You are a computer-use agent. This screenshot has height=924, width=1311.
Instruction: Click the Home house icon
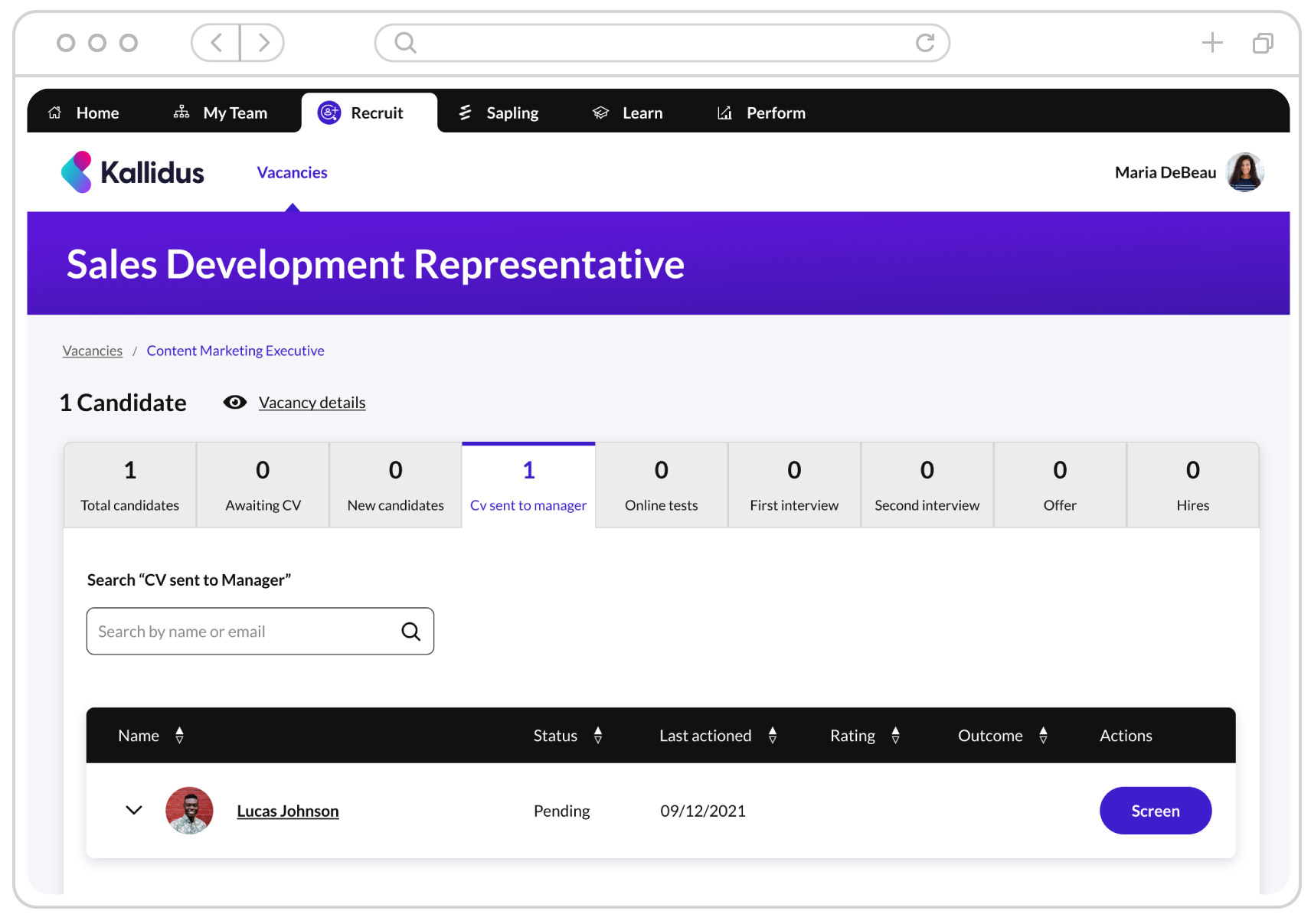pyautogui.click(x=55, y=113)
